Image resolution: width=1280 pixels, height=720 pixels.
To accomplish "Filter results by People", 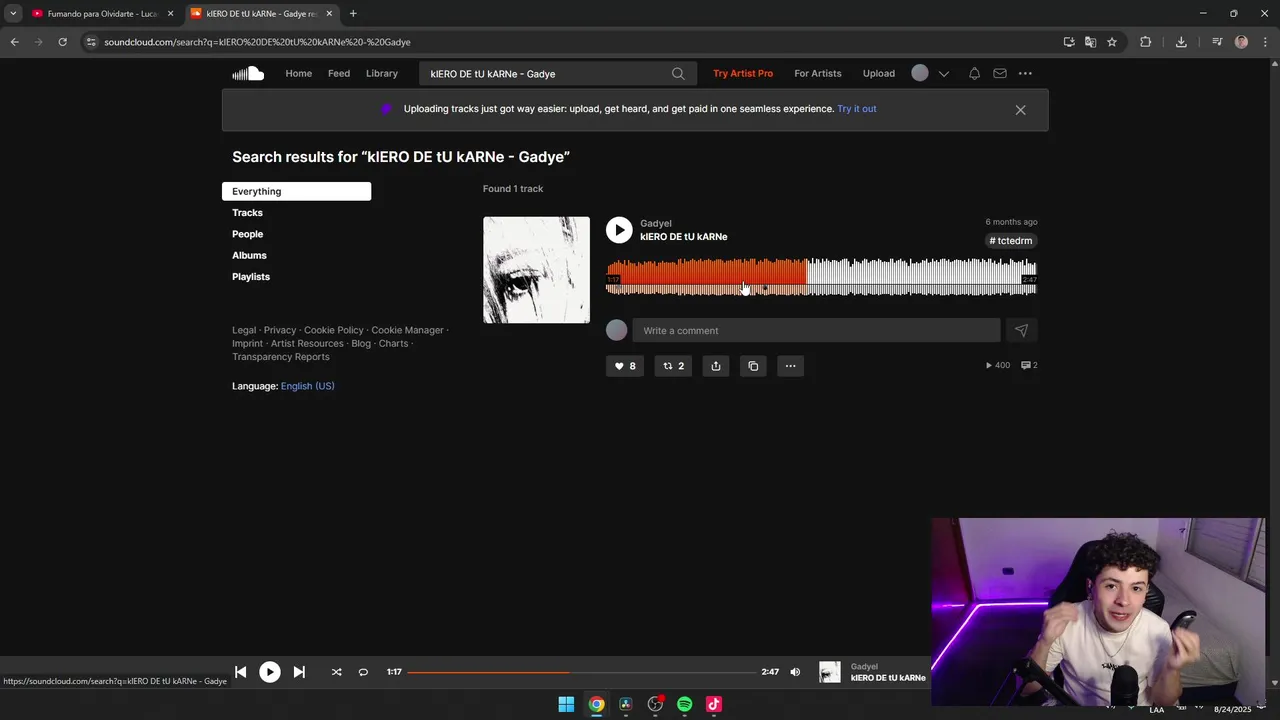I will click(x=247, y=234).
